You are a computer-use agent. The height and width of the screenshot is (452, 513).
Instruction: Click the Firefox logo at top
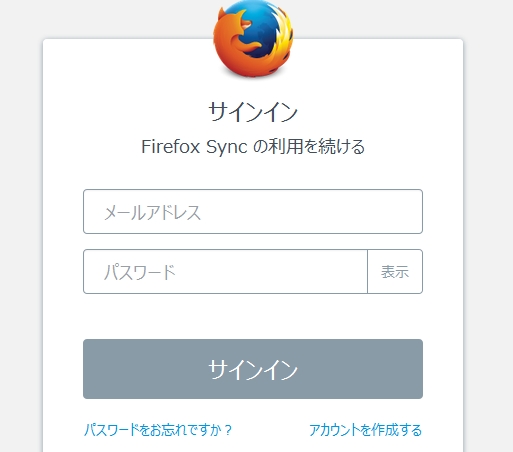(253, 39)
